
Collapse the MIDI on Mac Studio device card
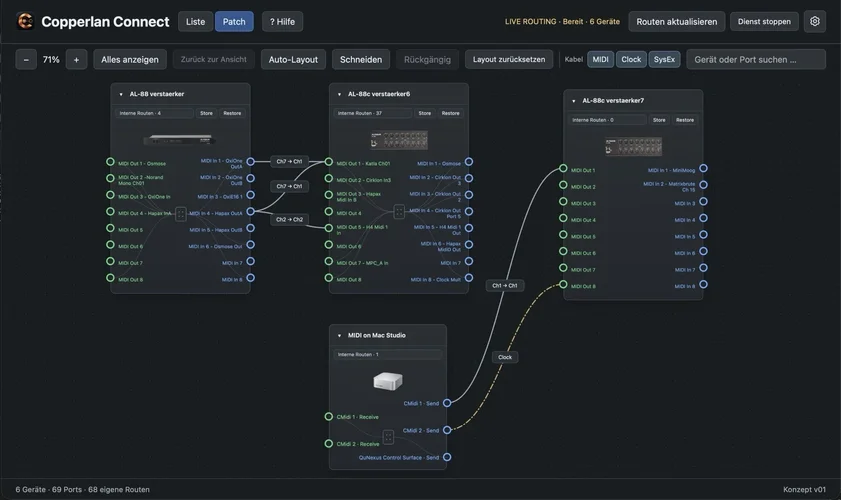pos(339,336)
